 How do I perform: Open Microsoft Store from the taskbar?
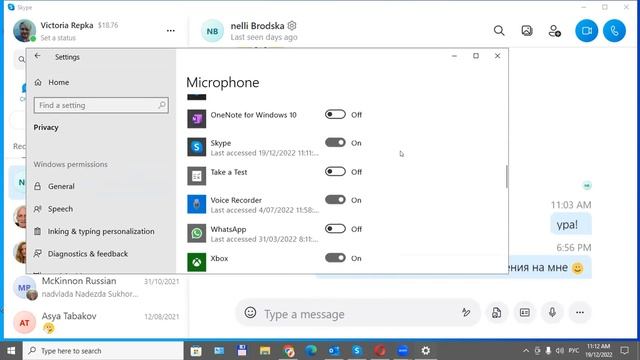point(196,351)
